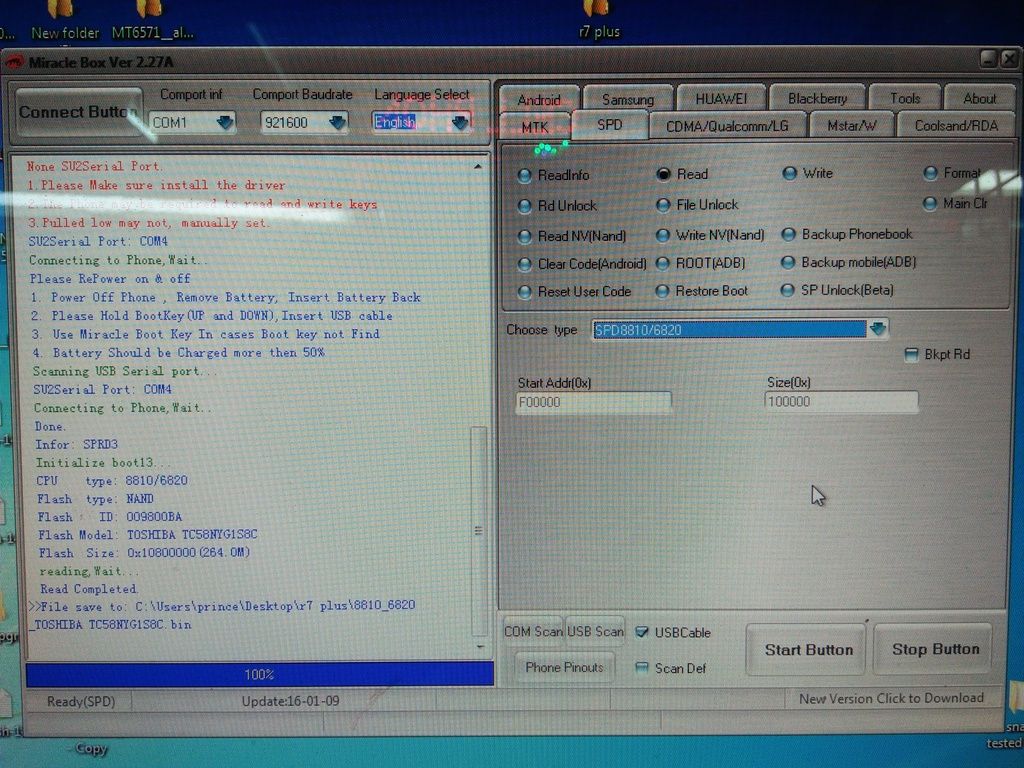
Task: Click the COM Scan button
Action: pos(533,632)
